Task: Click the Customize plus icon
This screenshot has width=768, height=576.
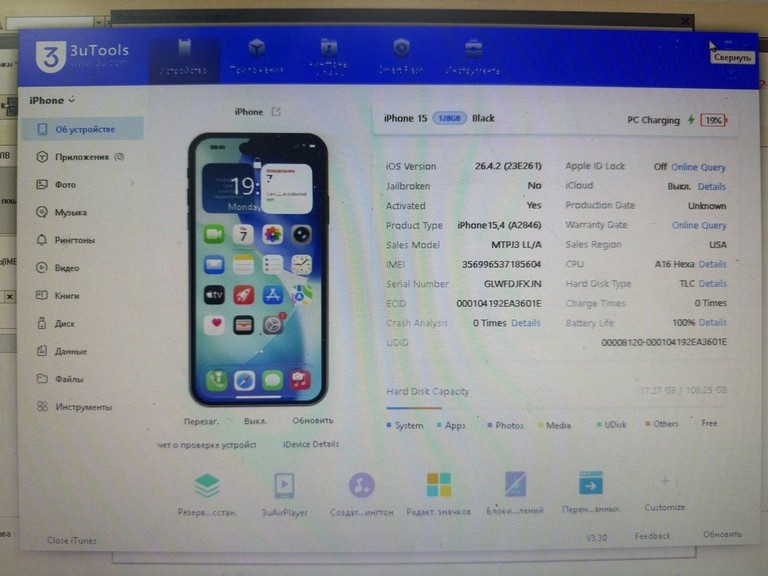Action: [x=665, y=482]
